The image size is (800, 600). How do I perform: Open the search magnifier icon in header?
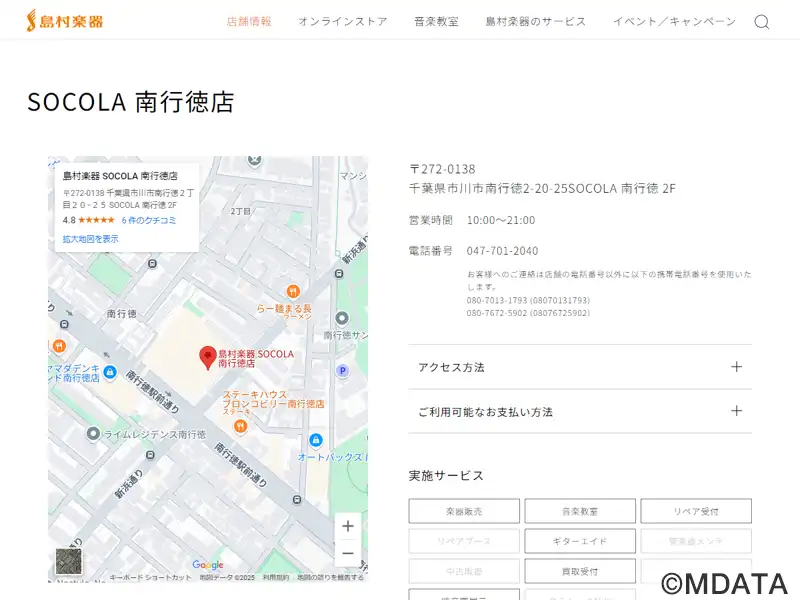(762, 22)
